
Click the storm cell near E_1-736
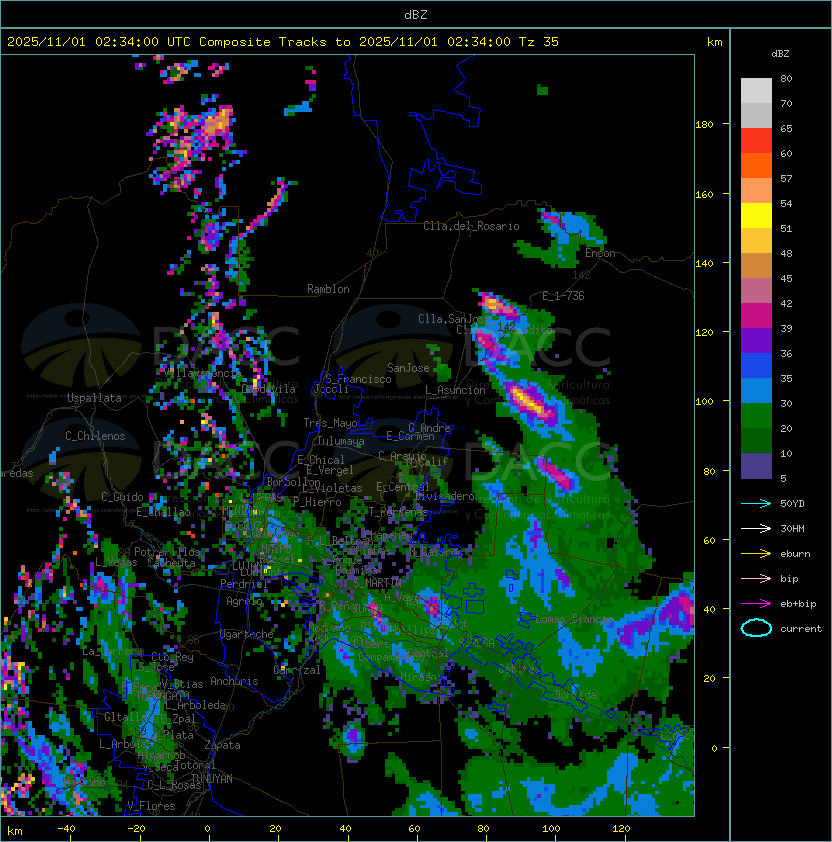[498, 305]
